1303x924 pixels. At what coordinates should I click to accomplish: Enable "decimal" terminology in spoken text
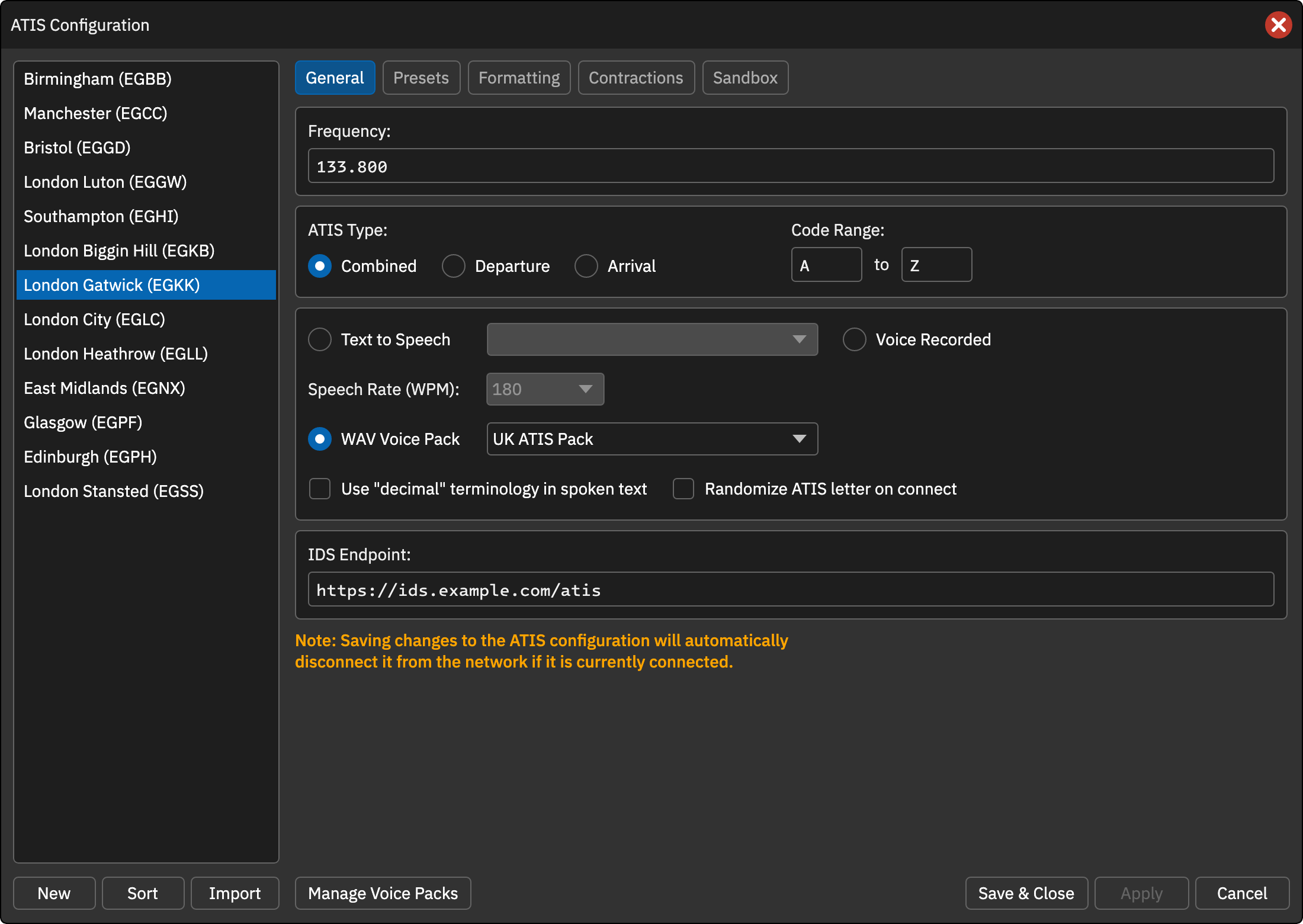point(320,489)
